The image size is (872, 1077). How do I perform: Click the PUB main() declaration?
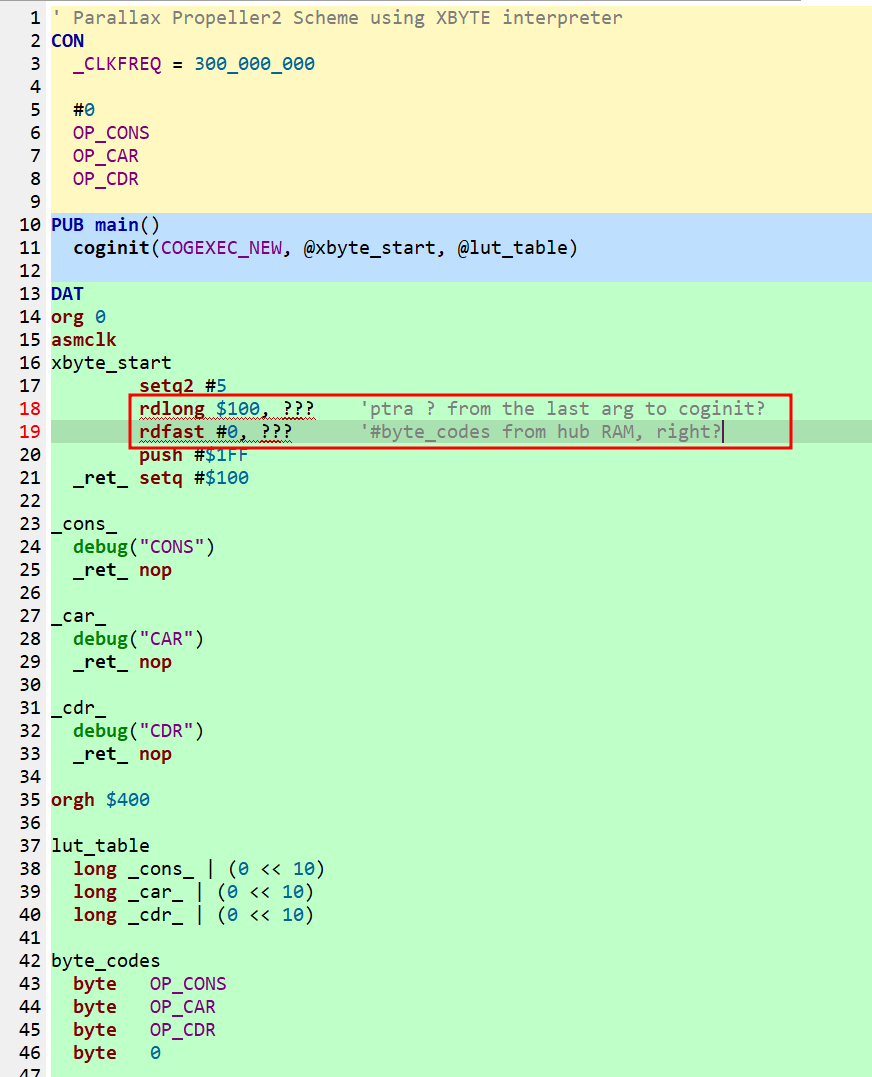pos(106,225)
